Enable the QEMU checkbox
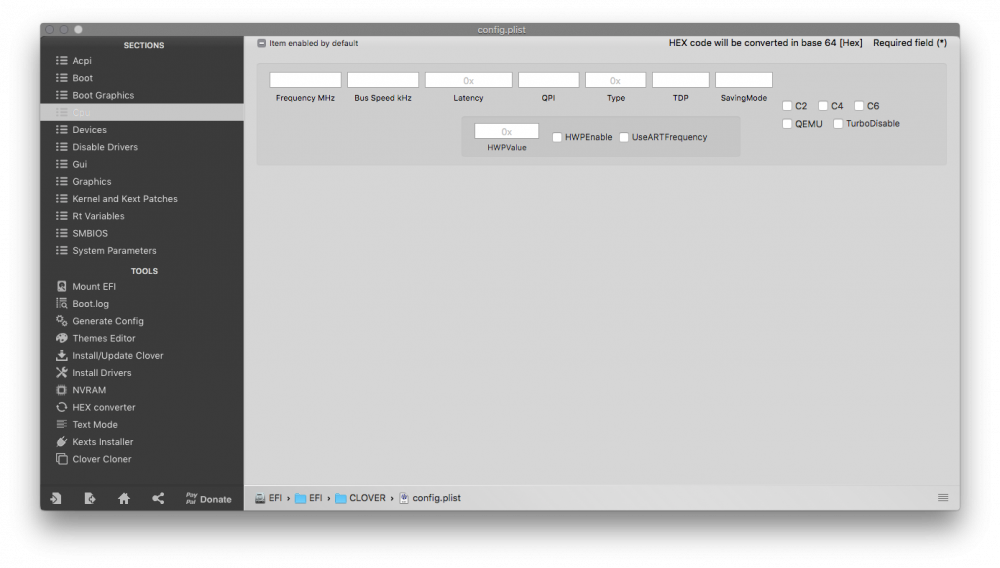Image resolution: width=1000 pixels, height=568 pixels. tap(787, 124)
